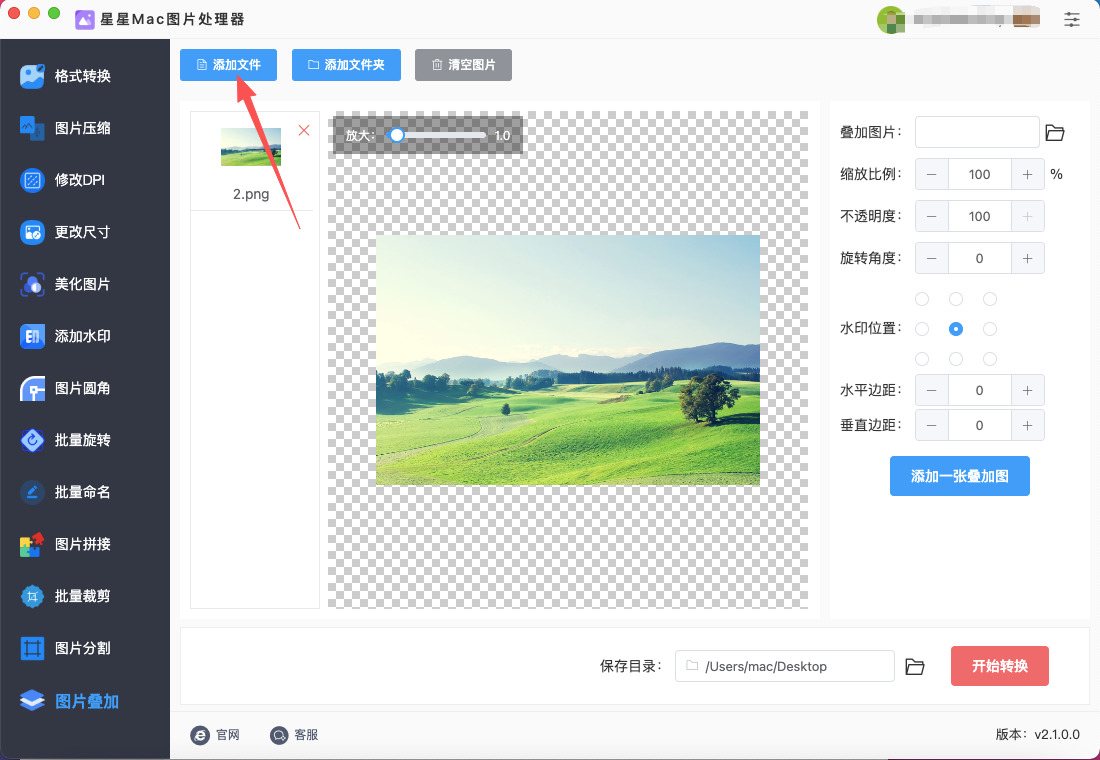Open the settings sliders icon at top right

[1071, 19]
